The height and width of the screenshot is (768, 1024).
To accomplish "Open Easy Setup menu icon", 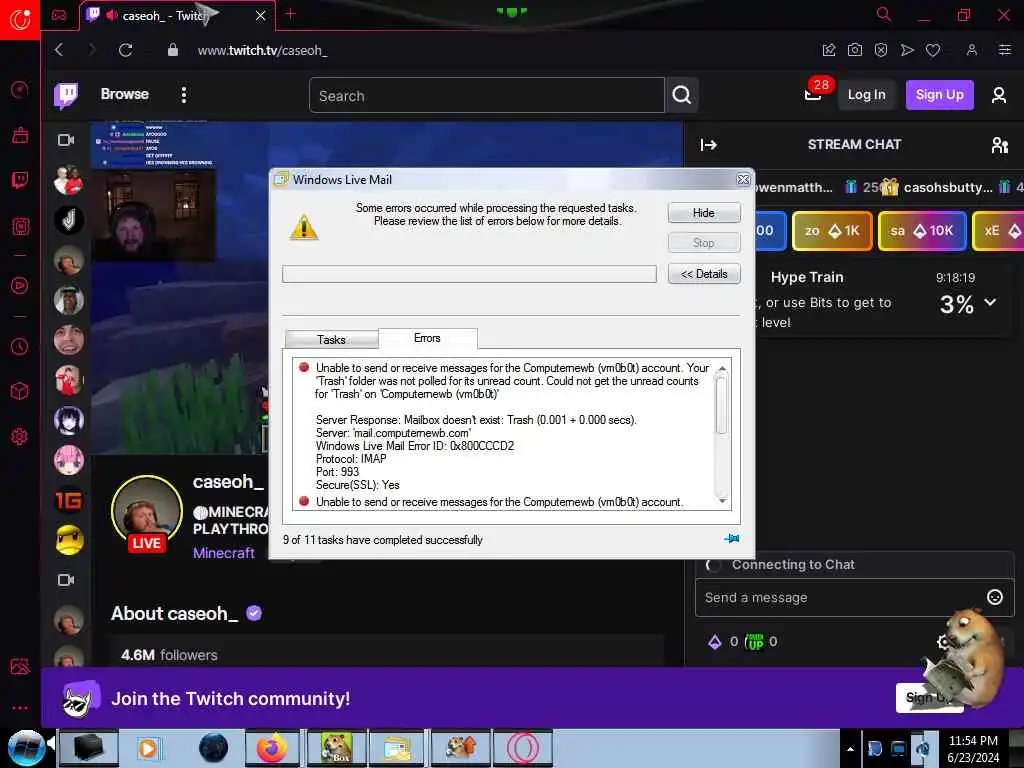I will tap(1004, 50).
